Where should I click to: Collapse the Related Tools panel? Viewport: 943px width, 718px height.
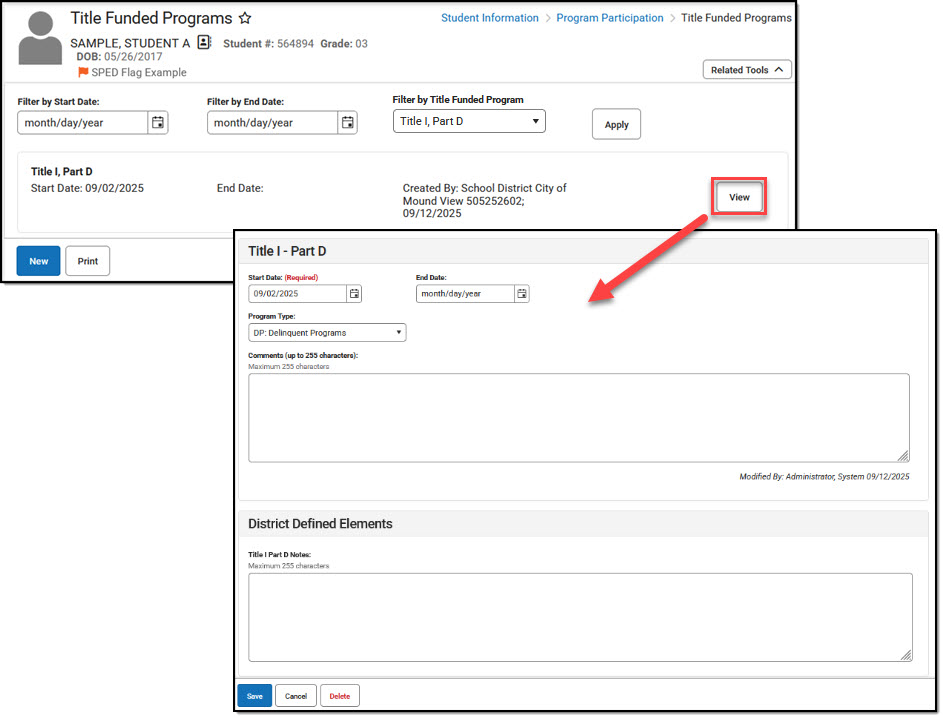click(x=747, y=69)
